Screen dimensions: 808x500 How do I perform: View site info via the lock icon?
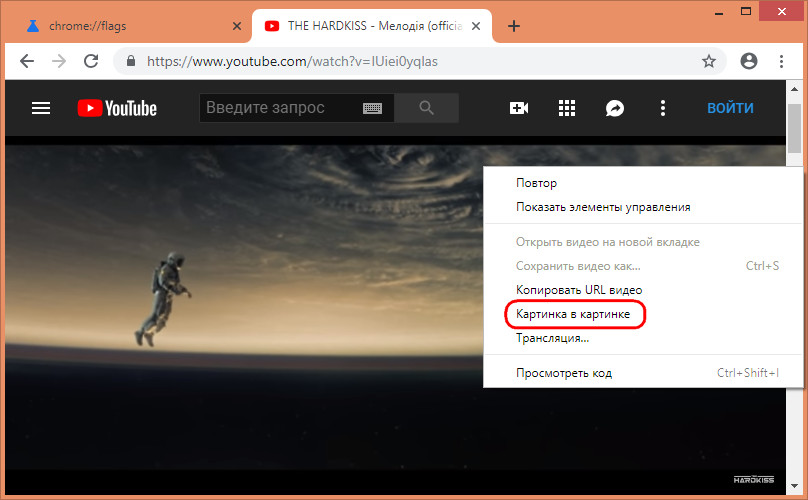tap(131, 61)
